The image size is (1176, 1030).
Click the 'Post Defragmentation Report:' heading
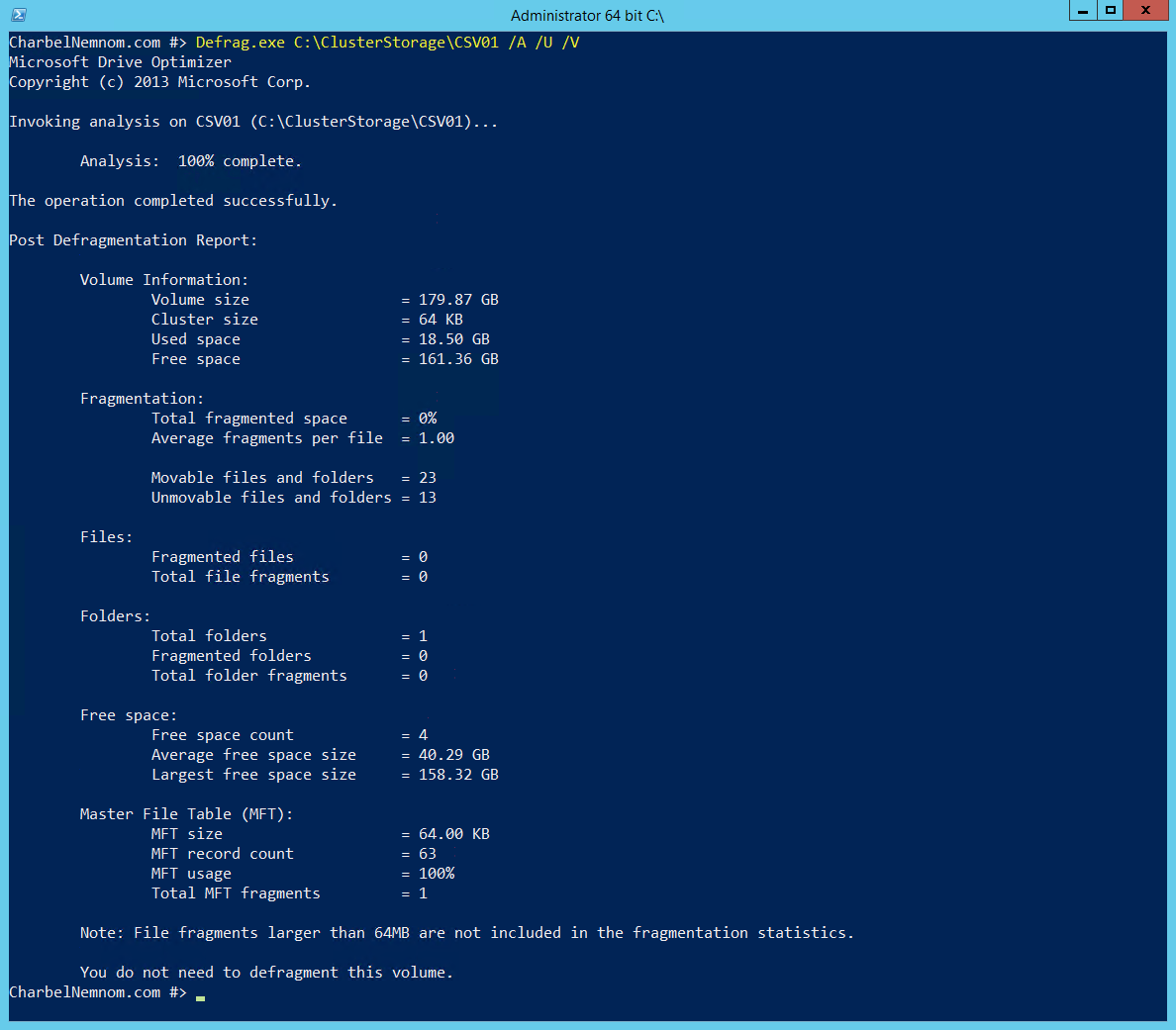(x=133, y=240)
